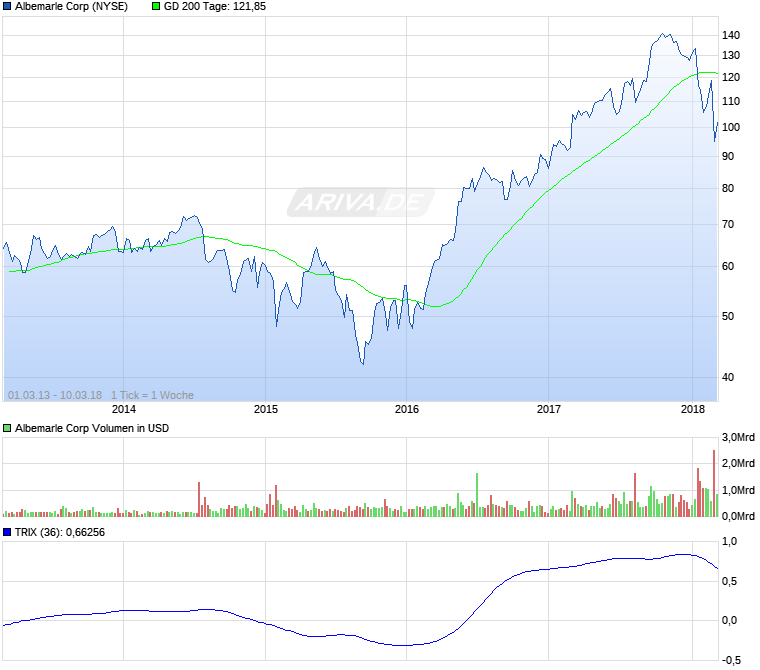Screen dimensions: 760x670
Task: Click the 2018 x-axis label
Action: click(693, 410)
